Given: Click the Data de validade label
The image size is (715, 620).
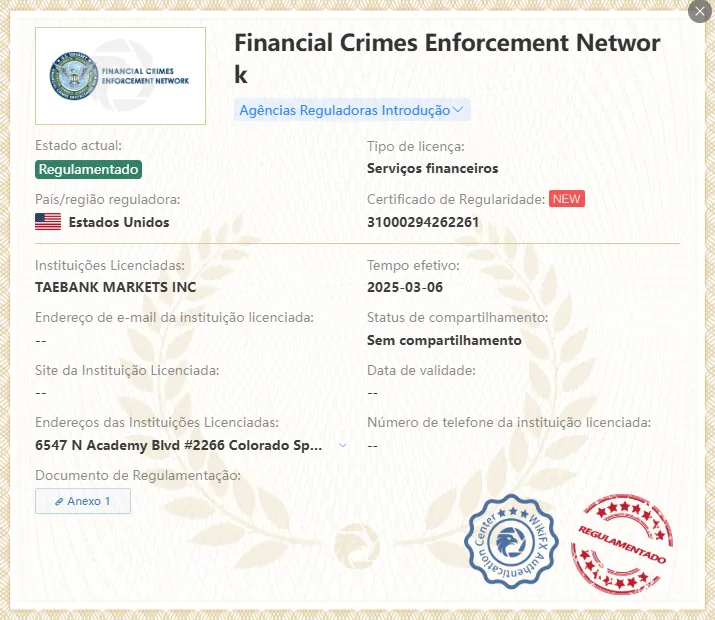Looking at the screenshot, I should 421,371.
